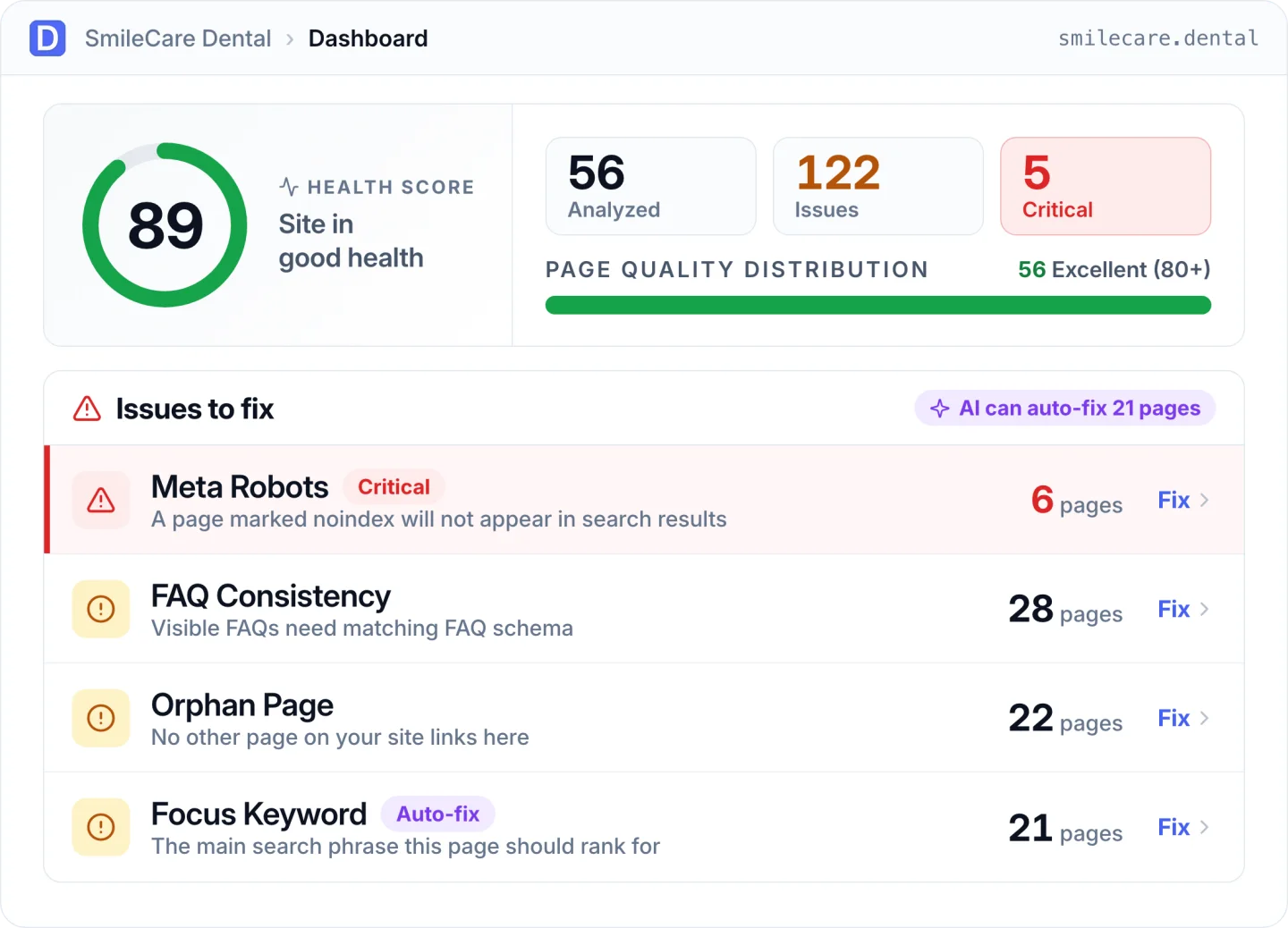The height and width of the screenshot is (928, 1288).
Task: Click the 22 pages count
Action: 1065,719
